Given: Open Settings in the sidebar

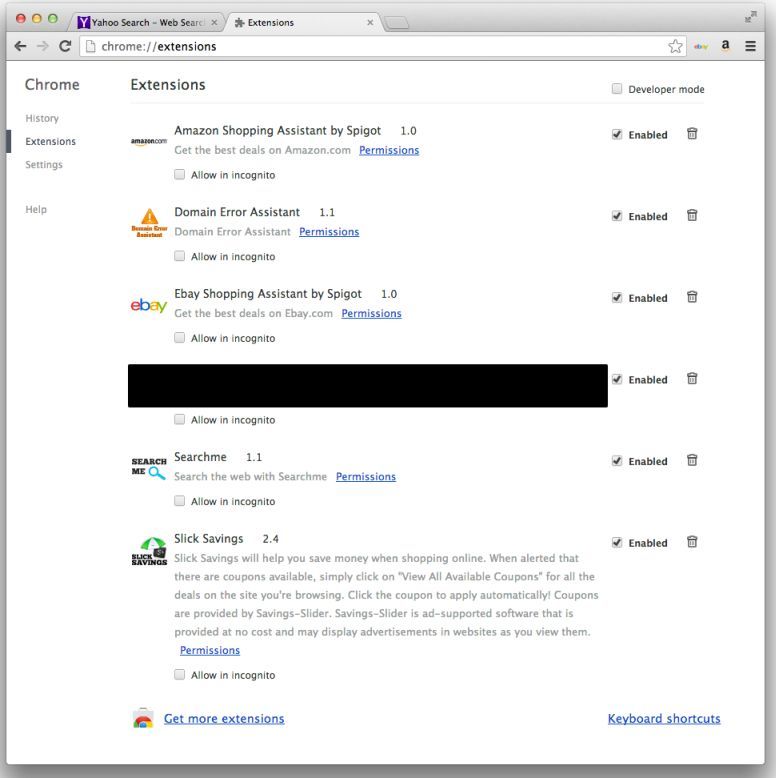Looking at the screenshot, I should (x=44, y=164).
